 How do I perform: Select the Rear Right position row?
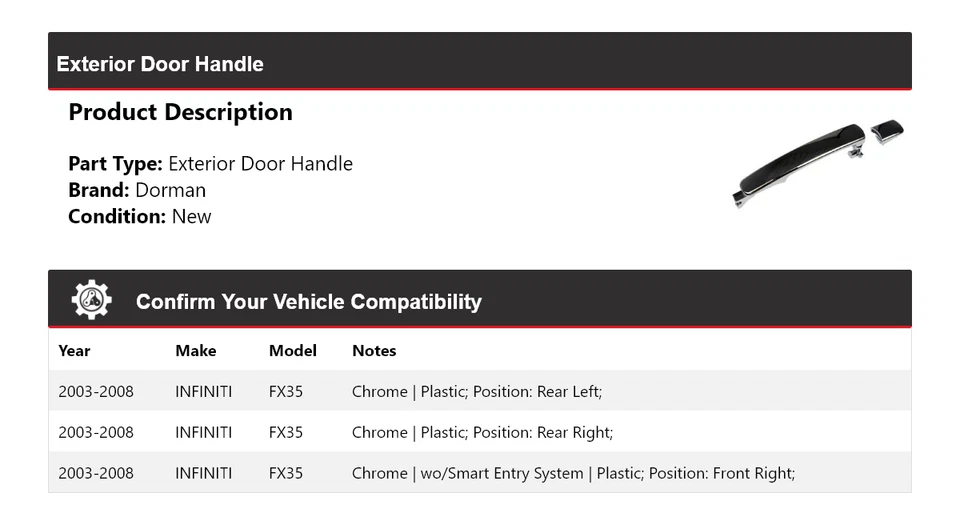click(480, 432)
